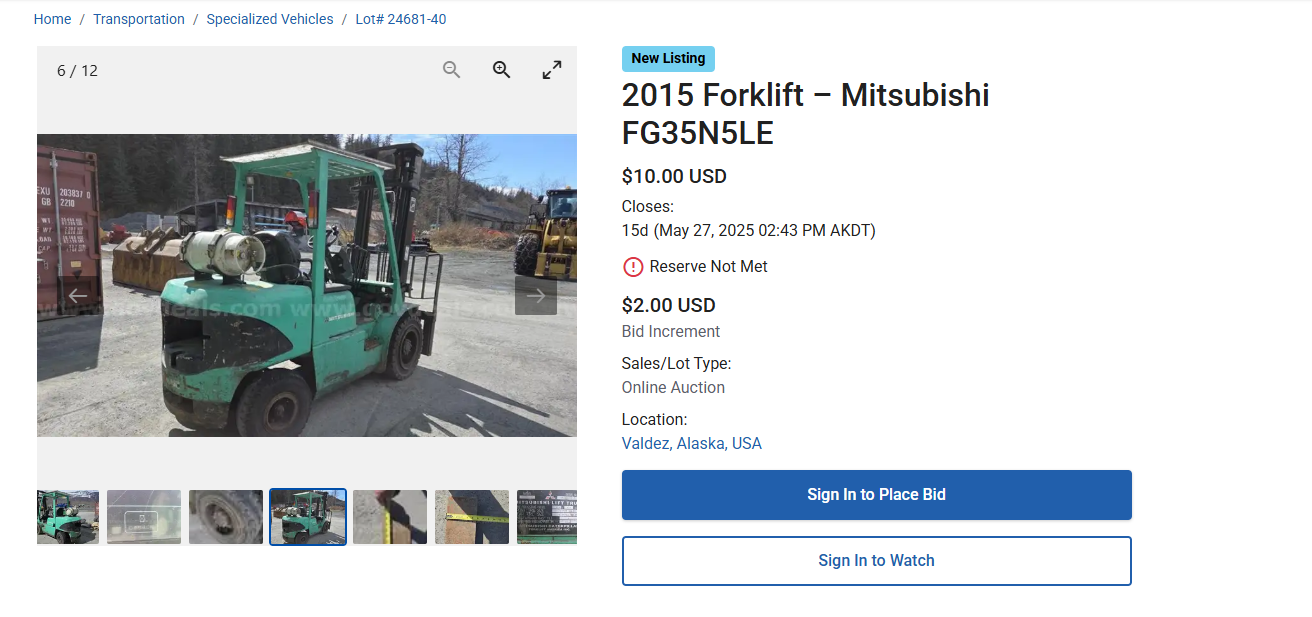Open the photo in fullscreen view
The height and width of the screenshot is (617, 1312).
coord(552,70)
